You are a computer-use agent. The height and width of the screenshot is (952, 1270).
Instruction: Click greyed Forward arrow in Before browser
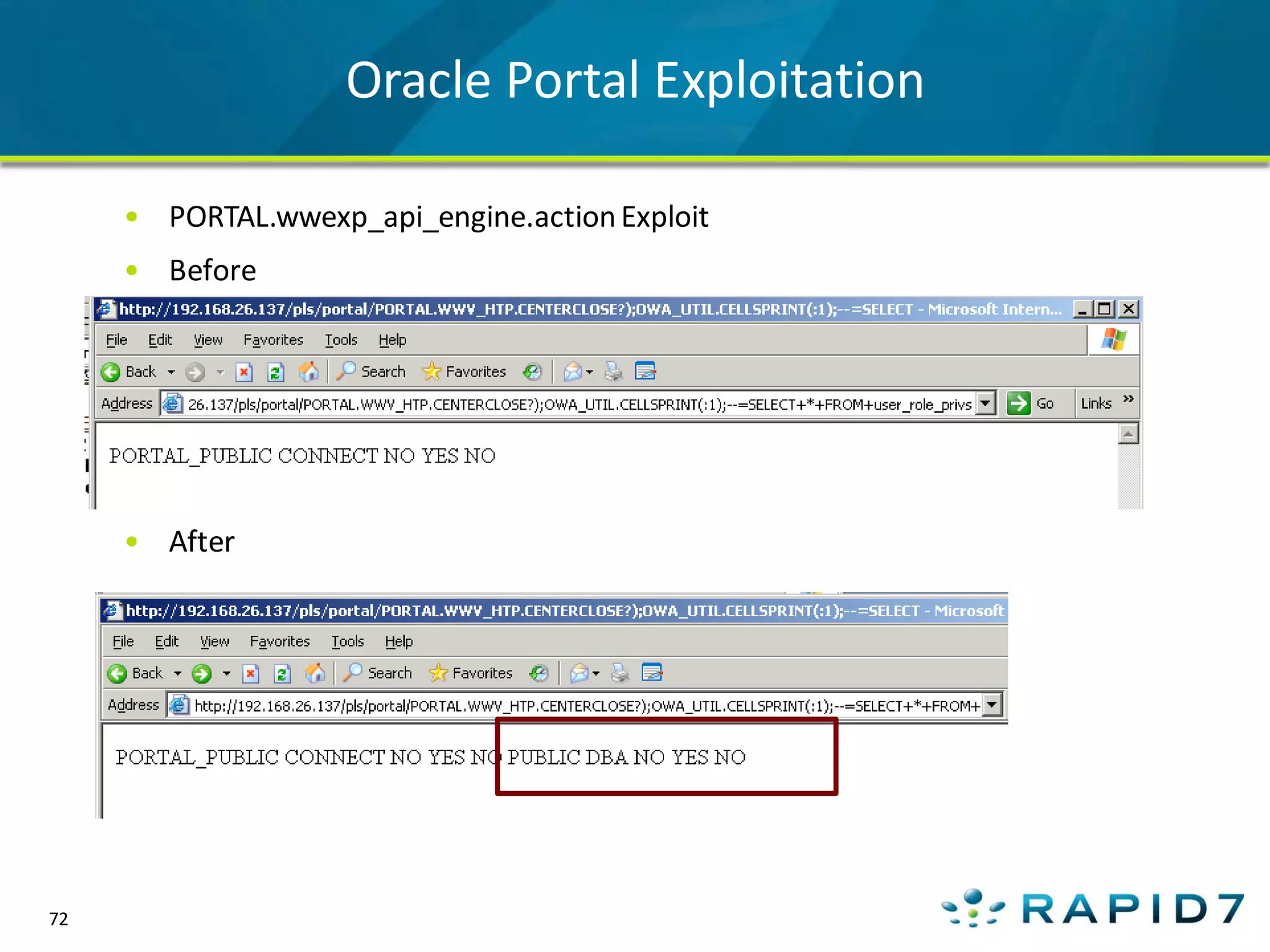click(195, 372)
